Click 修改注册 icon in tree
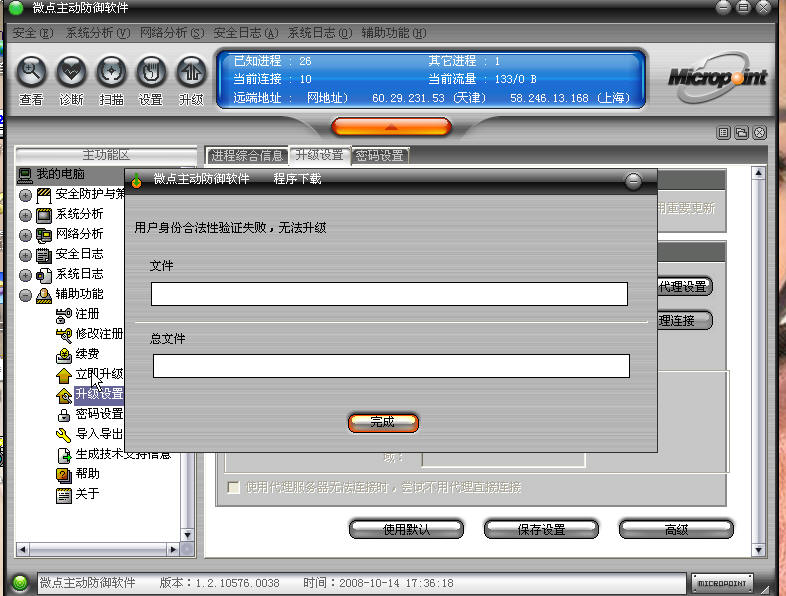786x596 pixels. pos(64,335)
